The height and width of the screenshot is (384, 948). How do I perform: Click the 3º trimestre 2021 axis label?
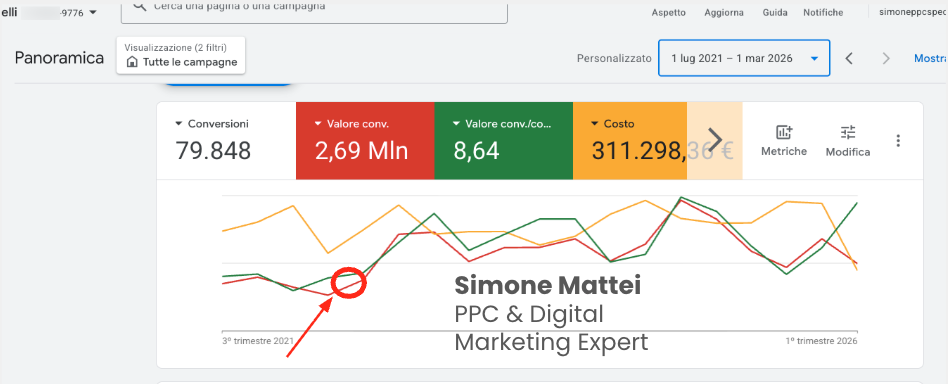[258, 341]
